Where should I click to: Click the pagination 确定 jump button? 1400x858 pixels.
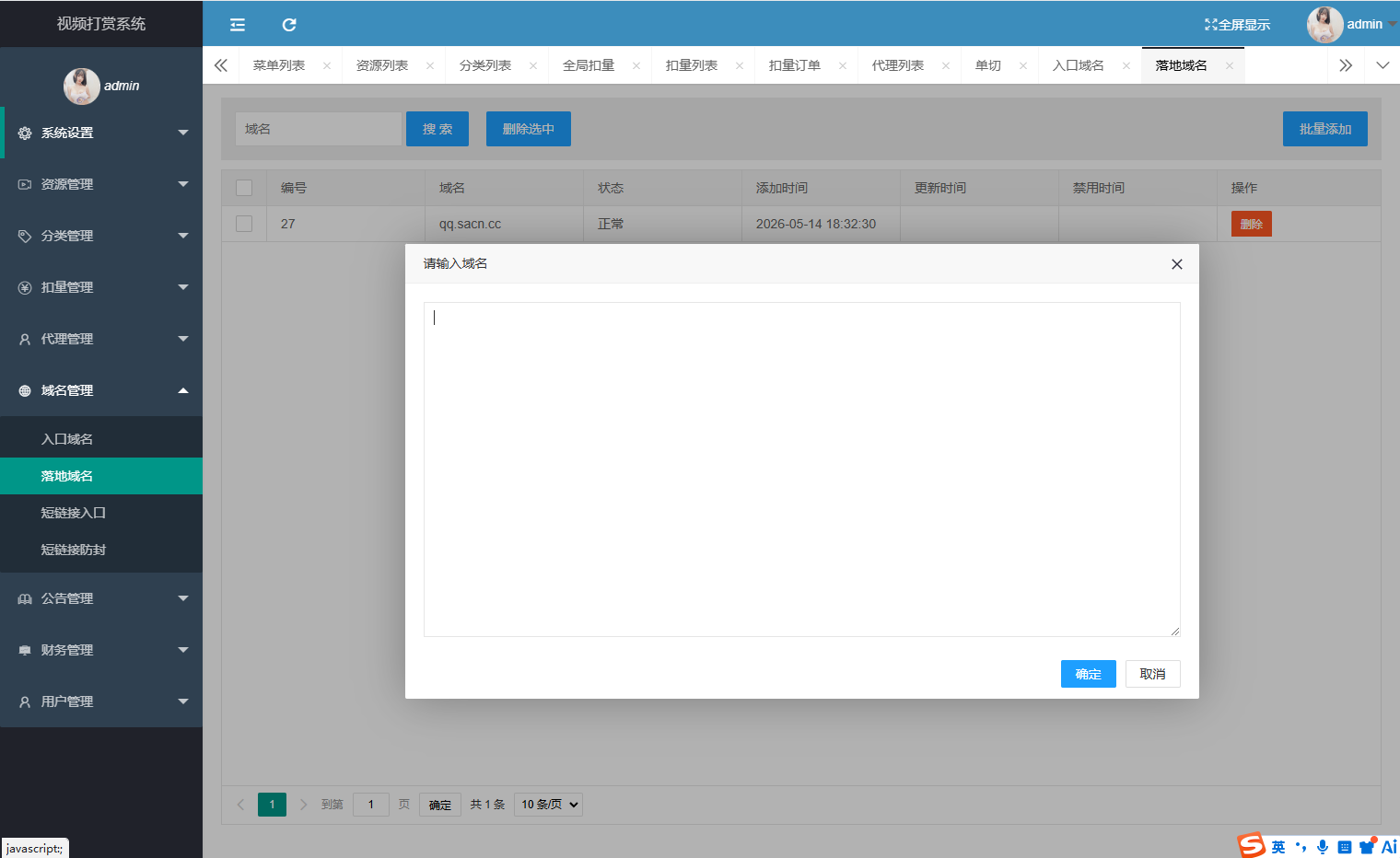tap(440, 805)
